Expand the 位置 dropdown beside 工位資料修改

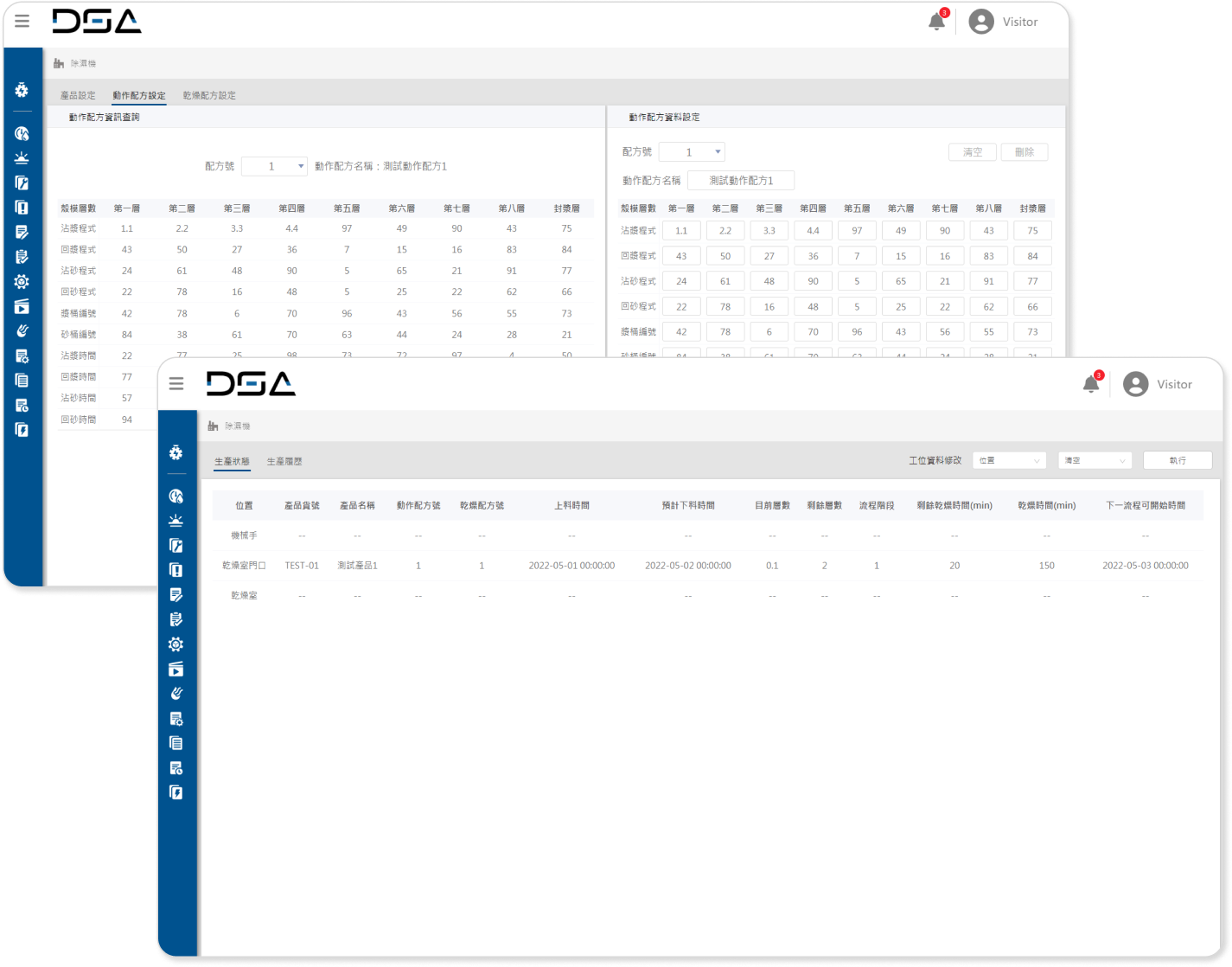1009,461
